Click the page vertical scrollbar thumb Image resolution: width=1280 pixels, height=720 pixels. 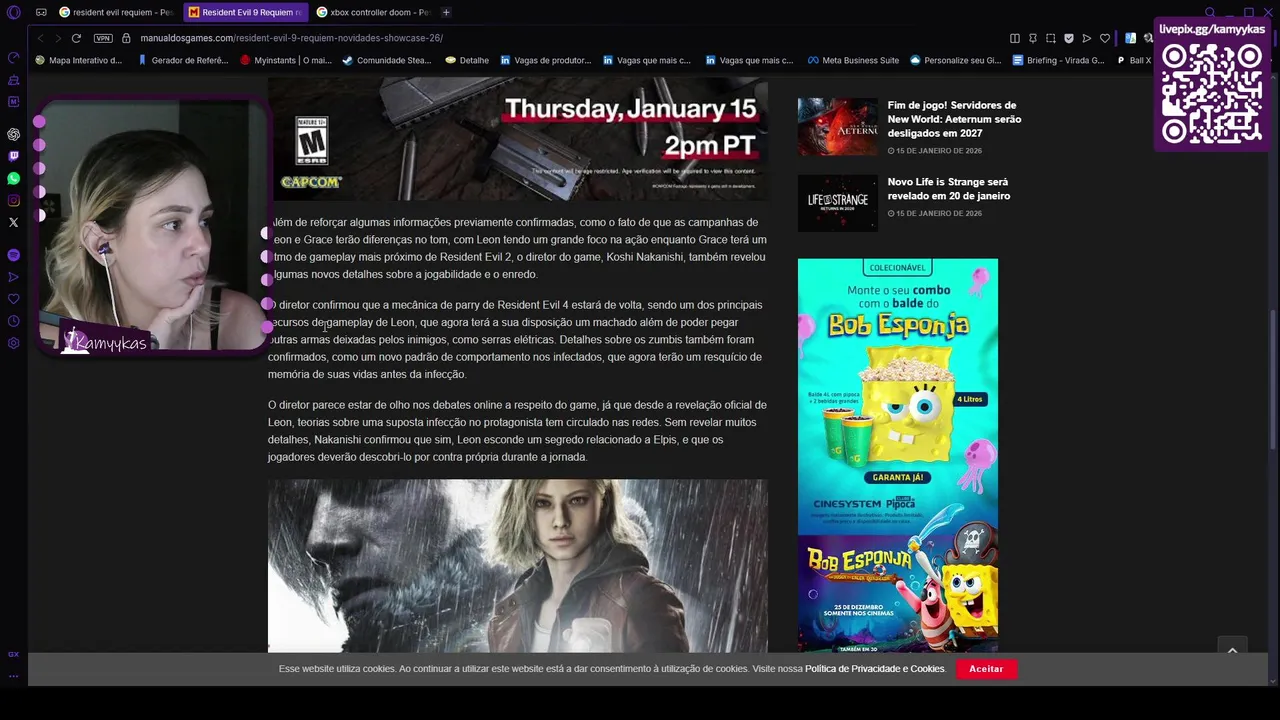1273,380
